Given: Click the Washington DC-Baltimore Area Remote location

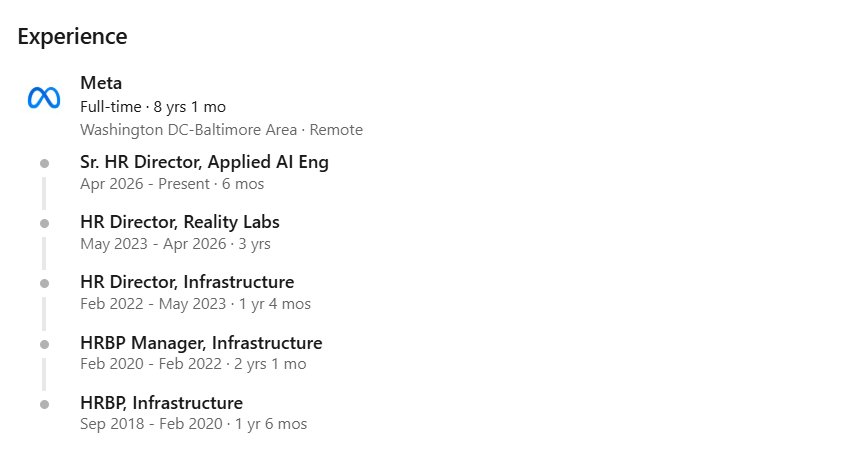Looking at the screenshot, I should tap(221, 130).
